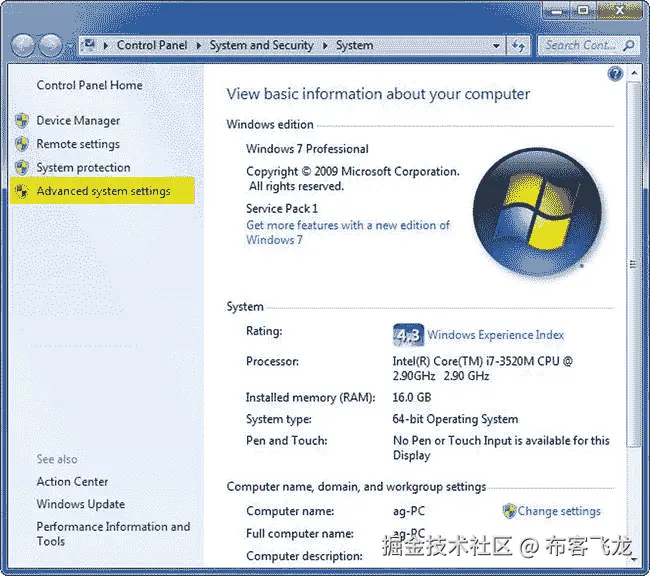The width and height of the screenshot is (650, 576).
Task: Open the recent pages dropdown near nav buttons
Action: (69, 46)
